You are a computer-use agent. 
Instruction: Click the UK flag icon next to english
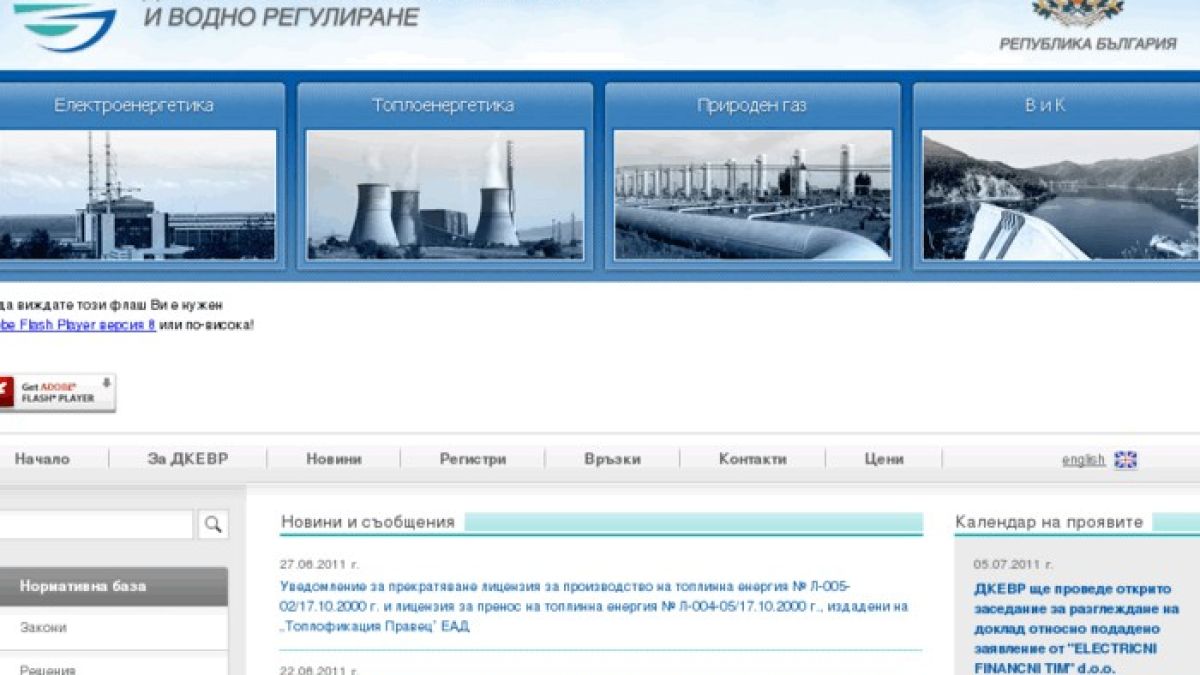(1126, 460)
